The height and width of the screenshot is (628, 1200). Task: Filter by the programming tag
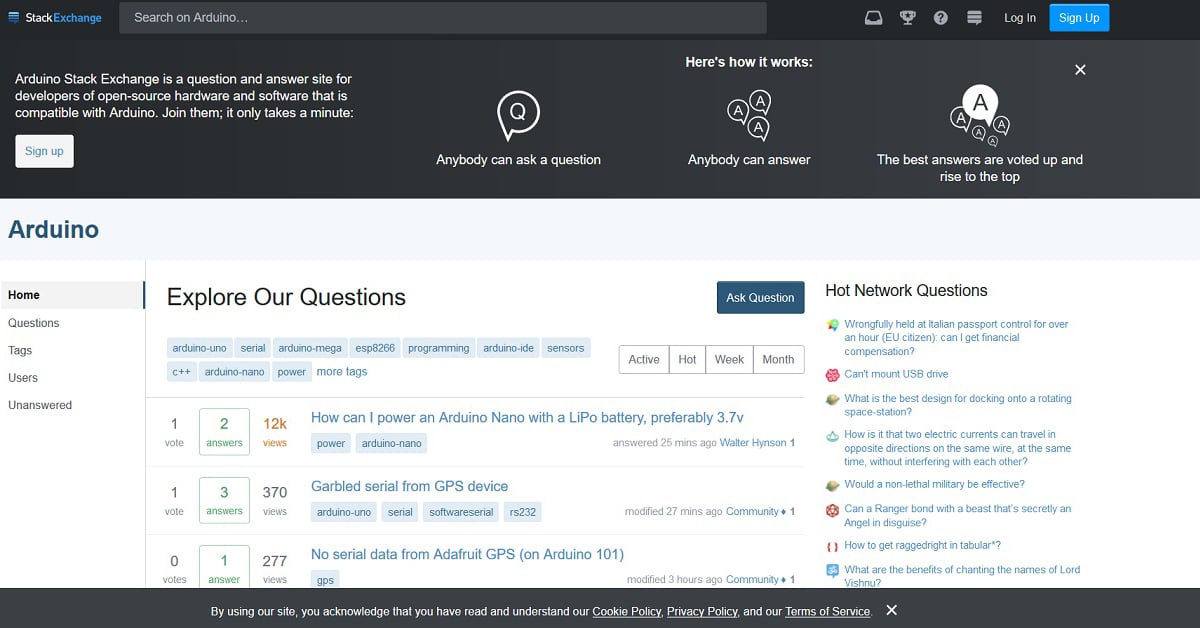[x=439, y=348]
